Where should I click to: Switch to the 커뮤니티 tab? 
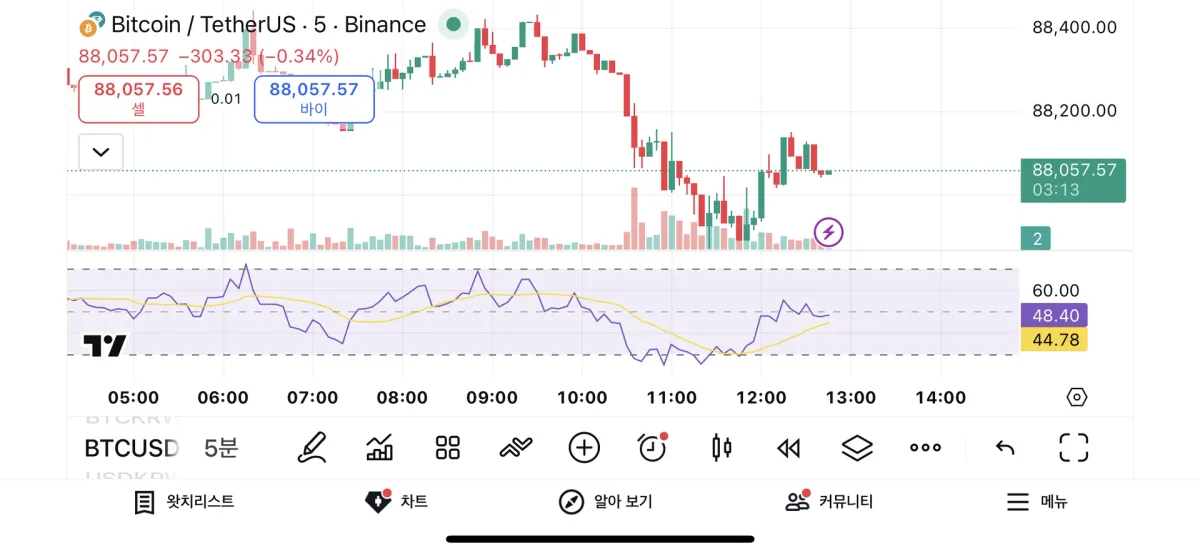click(829, 502)
